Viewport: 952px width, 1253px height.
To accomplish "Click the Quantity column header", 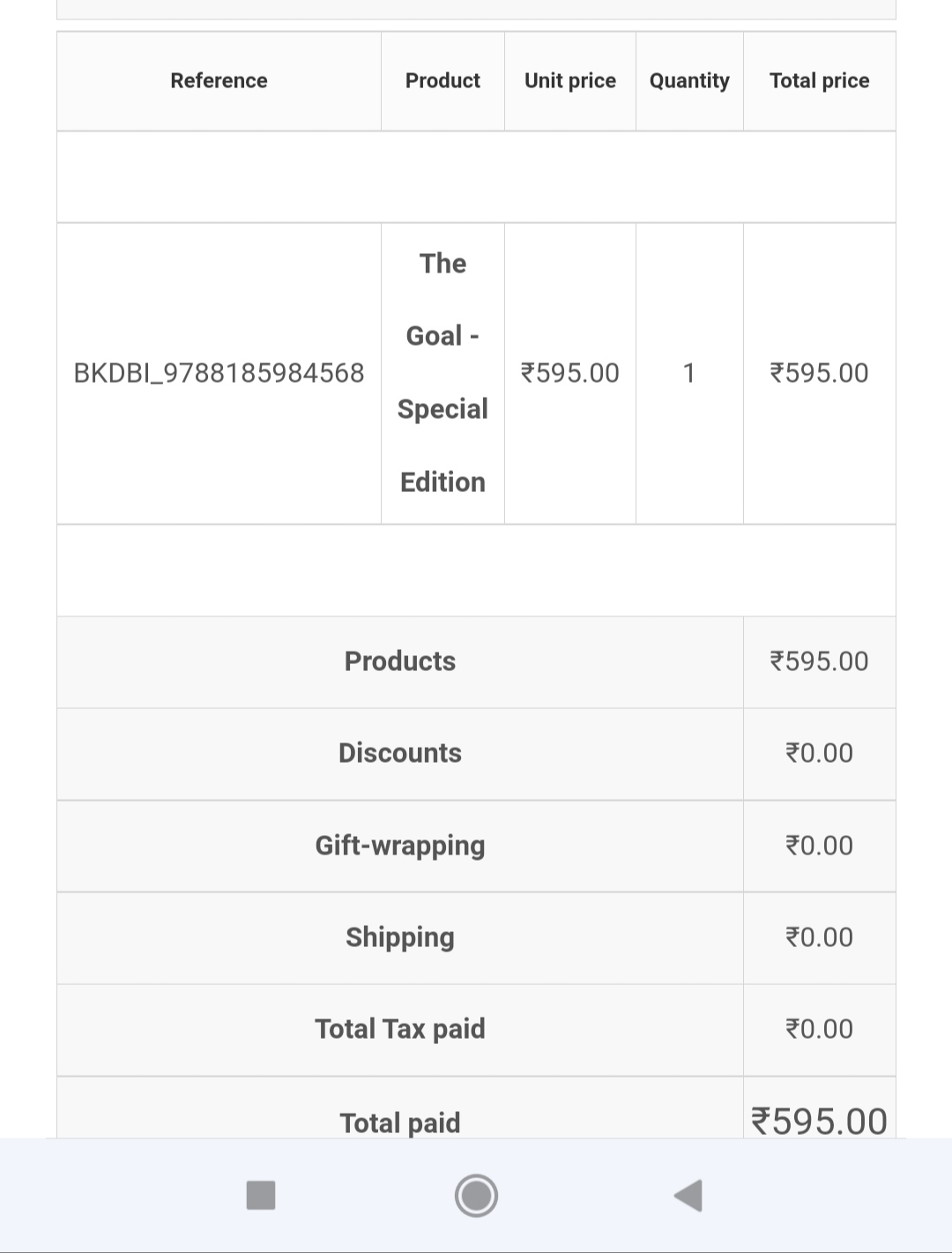I will (689, 80).
